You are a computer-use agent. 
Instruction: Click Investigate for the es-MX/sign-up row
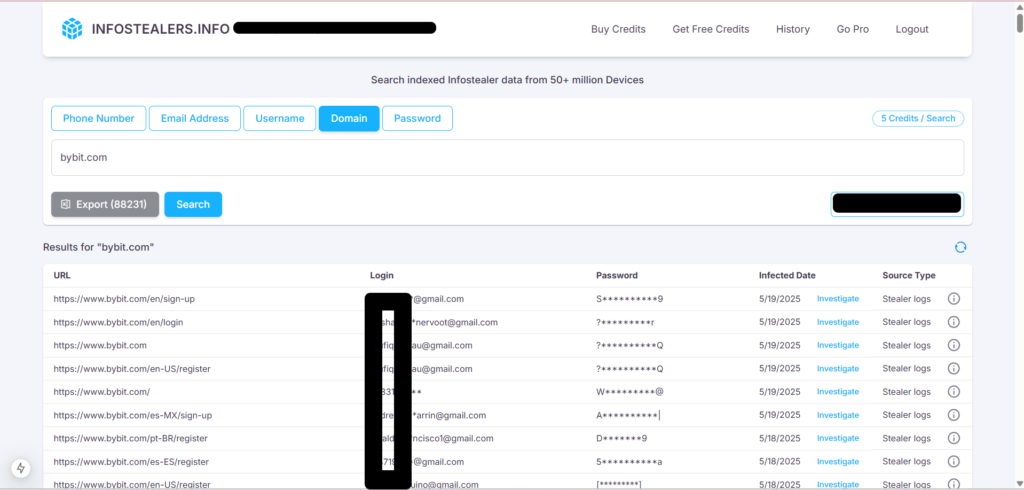838,415
